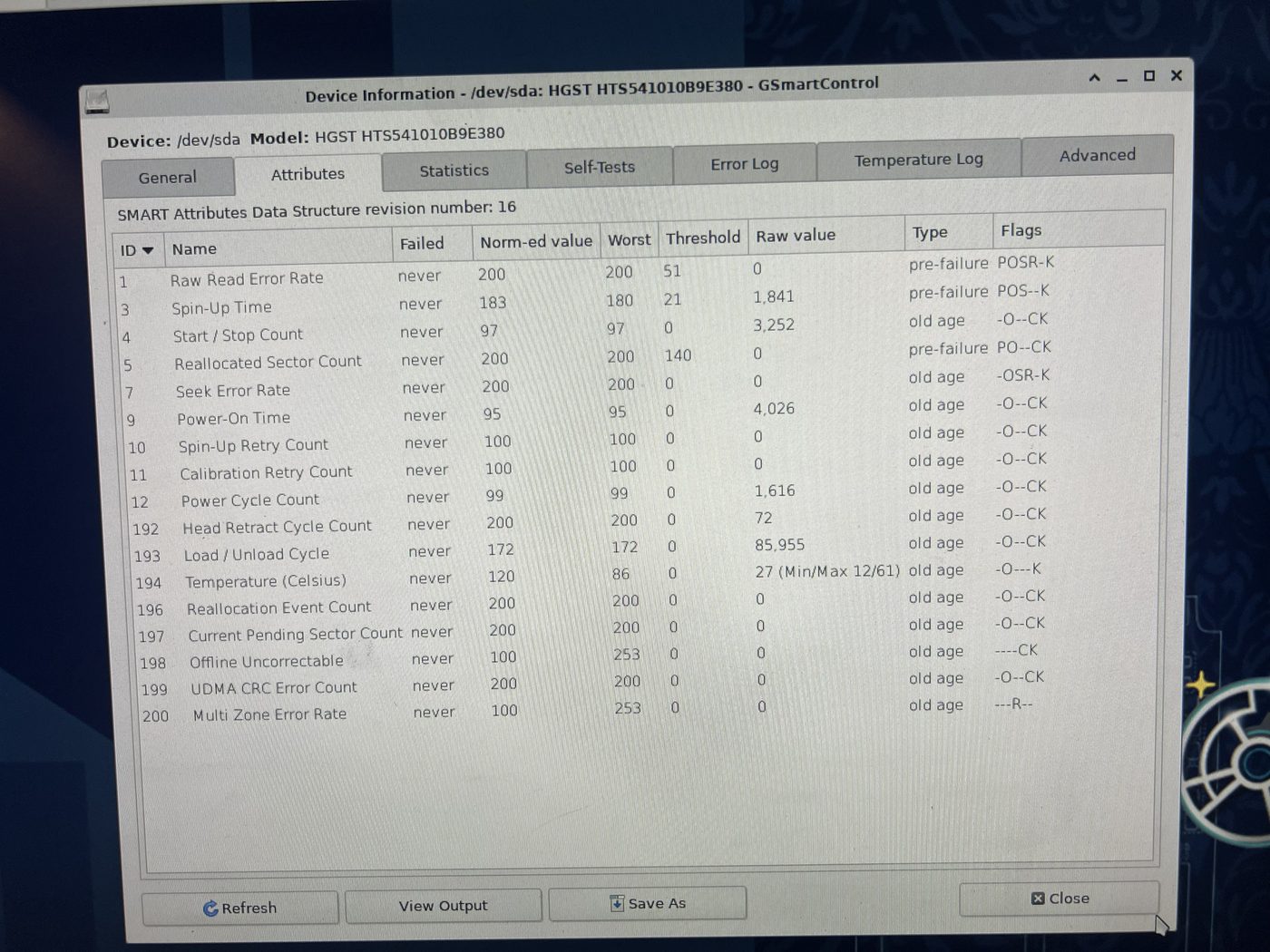The width and height of the screenshot is (1270, 952).
Task: Click the Threshold column header
Action: (x=703, y=238)
